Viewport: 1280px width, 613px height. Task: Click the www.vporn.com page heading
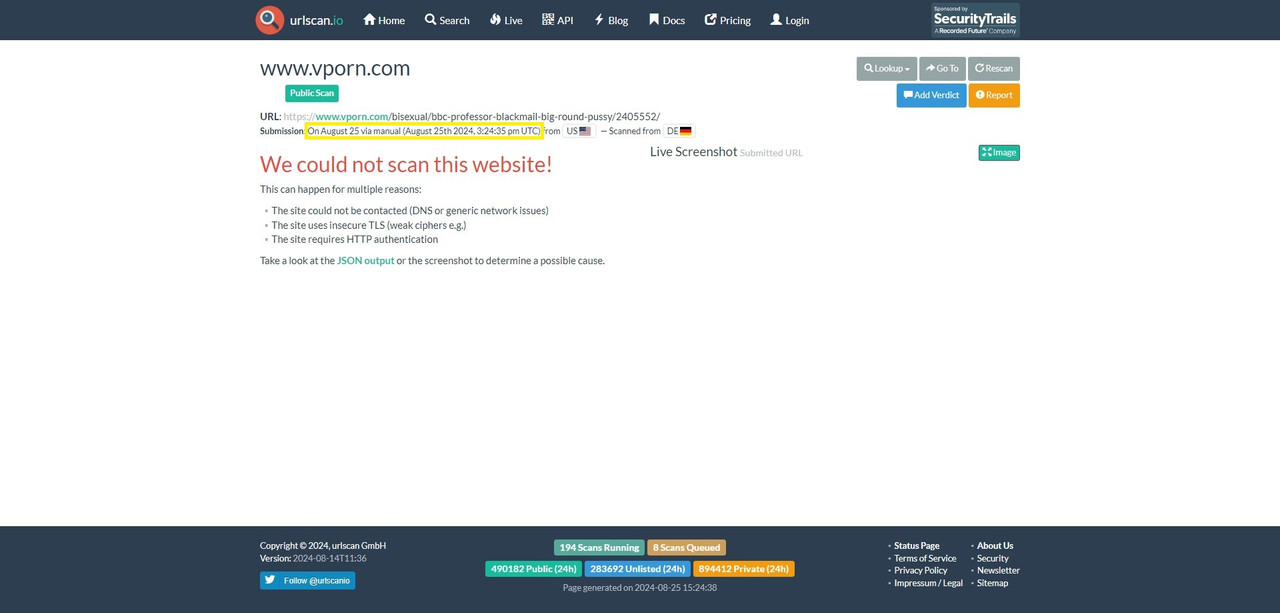click(x=335, y=68)
